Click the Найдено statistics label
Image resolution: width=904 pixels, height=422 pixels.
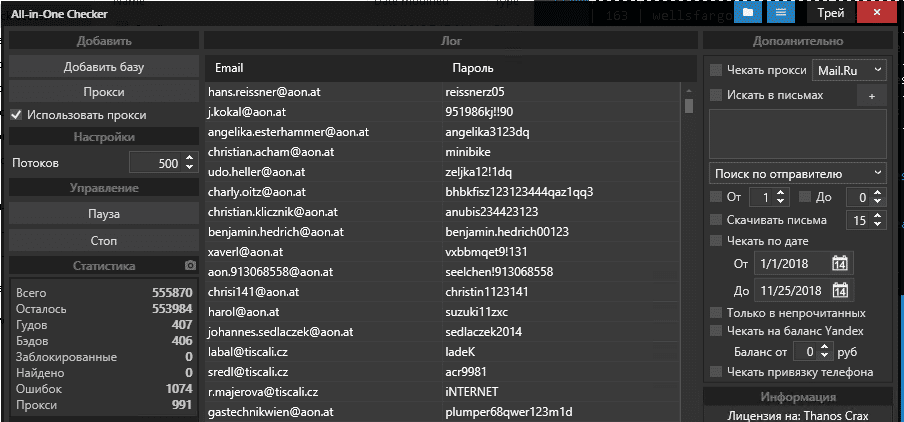pos(40,373)
